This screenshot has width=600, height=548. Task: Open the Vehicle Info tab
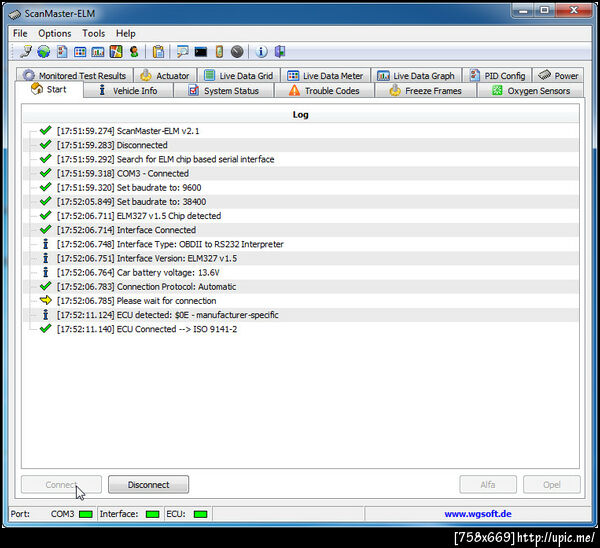coord(128,91)
